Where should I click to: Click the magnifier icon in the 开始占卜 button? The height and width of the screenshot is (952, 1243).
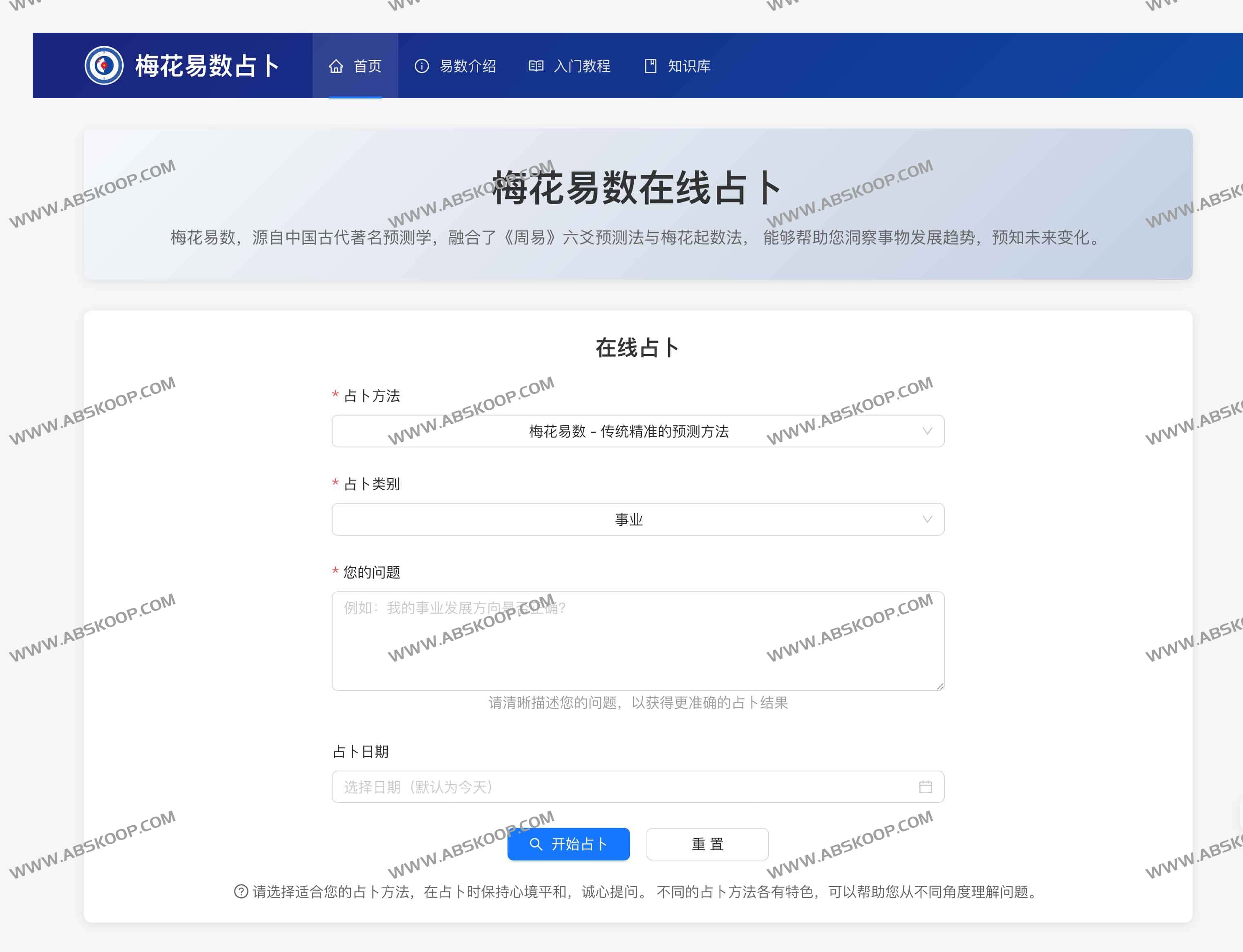[535, 844]
